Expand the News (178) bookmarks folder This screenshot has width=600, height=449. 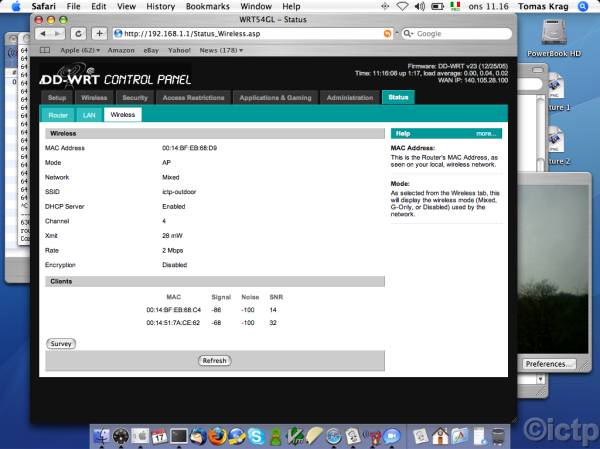(222, 49)
